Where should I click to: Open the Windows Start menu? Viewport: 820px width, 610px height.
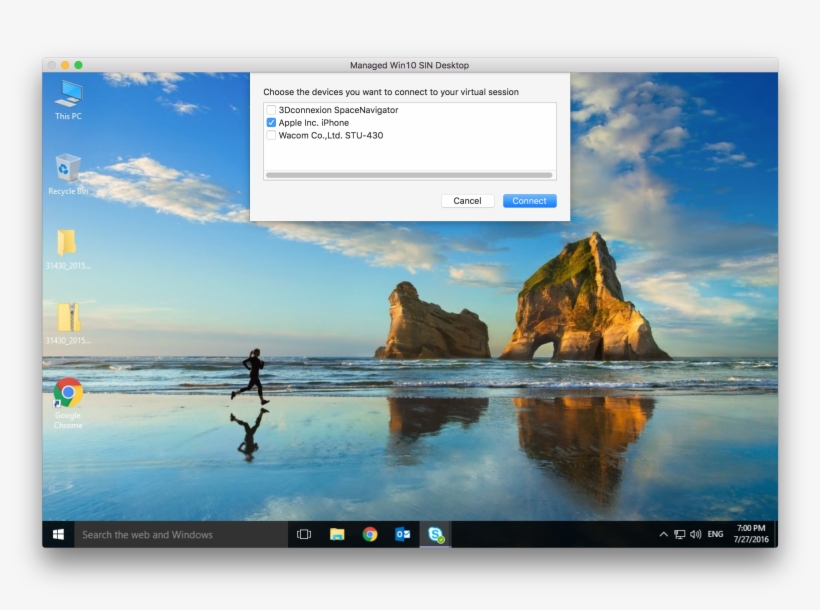pos(58,534)
